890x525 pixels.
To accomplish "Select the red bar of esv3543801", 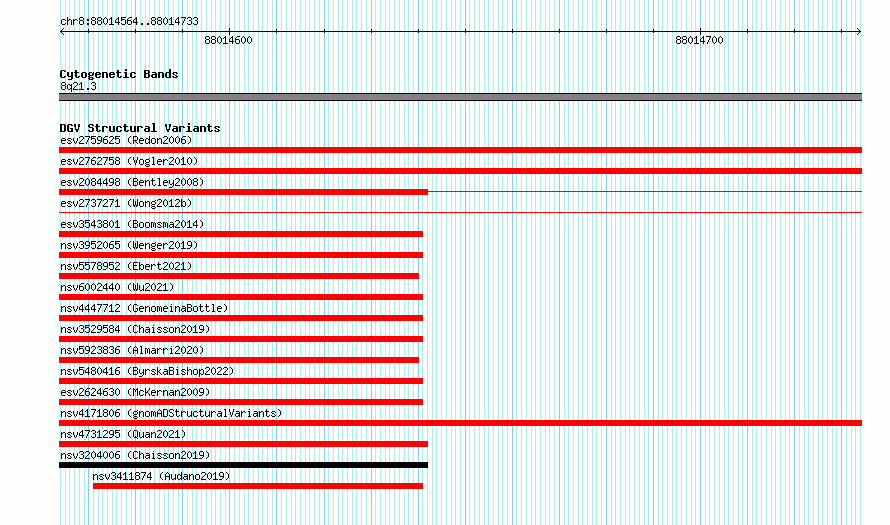I will [x=241, y=234].
